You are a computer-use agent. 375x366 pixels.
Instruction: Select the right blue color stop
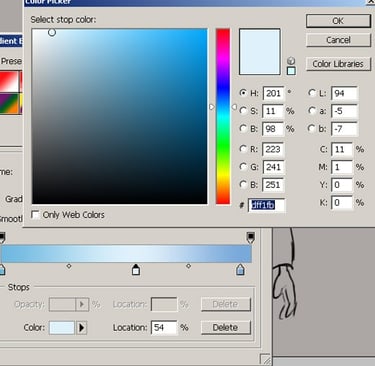pyautogui.click(x=240, y=269)
